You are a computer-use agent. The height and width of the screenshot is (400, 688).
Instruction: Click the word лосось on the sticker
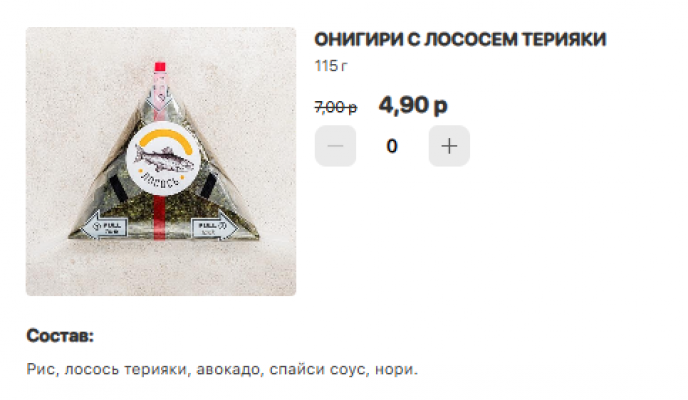point(161,182)
